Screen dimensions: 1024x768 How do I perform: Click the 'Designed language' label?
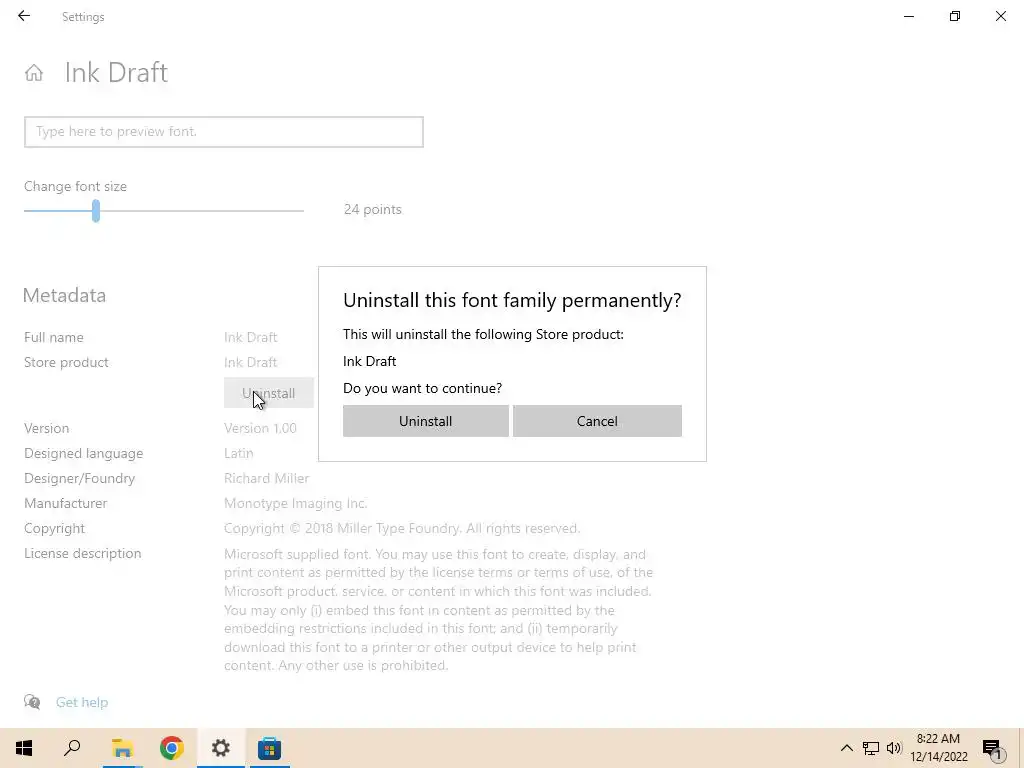click(84, 453)
